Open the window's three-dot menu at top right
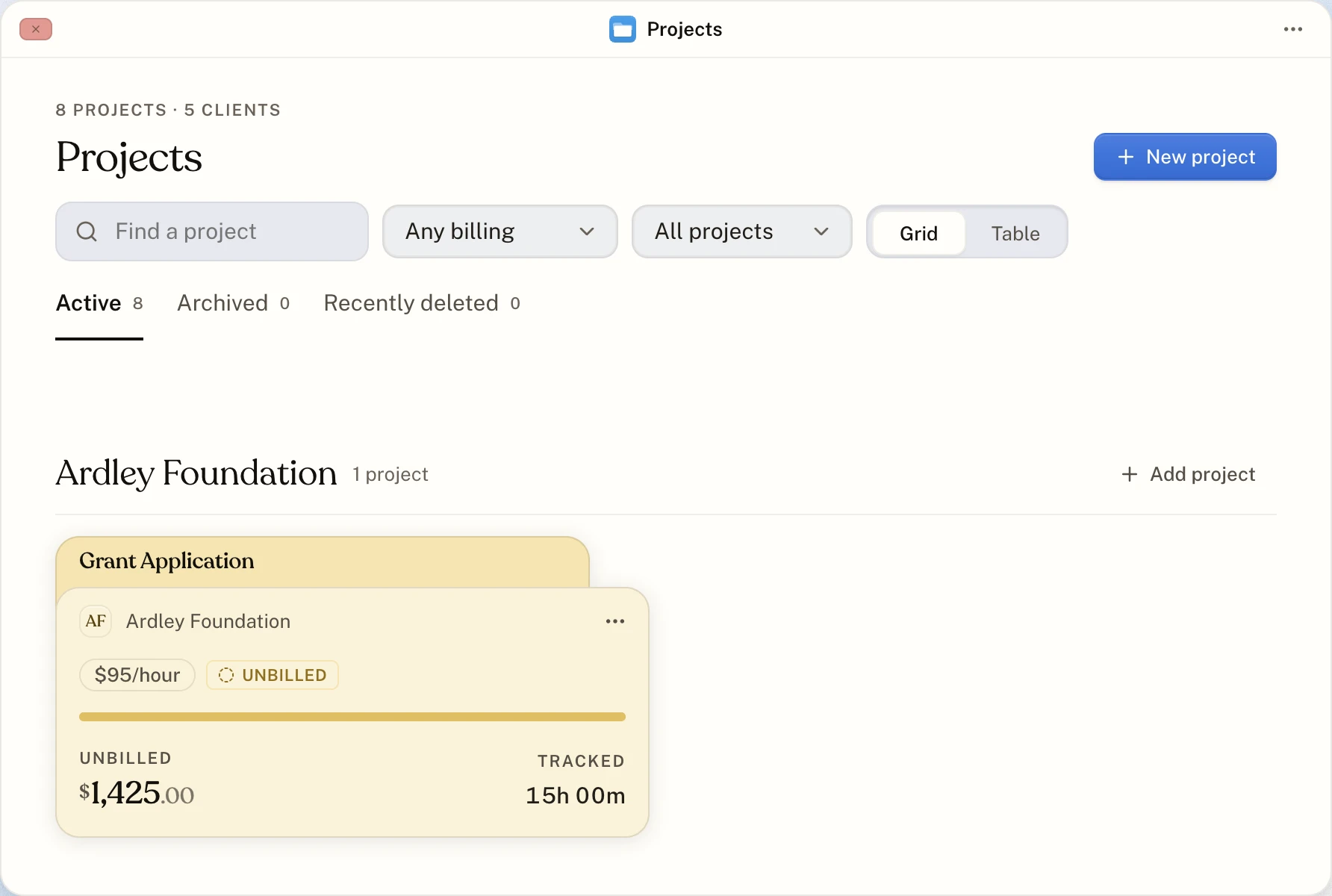Viewport: 1332px width, 896px height. [x=1292, y=29]
